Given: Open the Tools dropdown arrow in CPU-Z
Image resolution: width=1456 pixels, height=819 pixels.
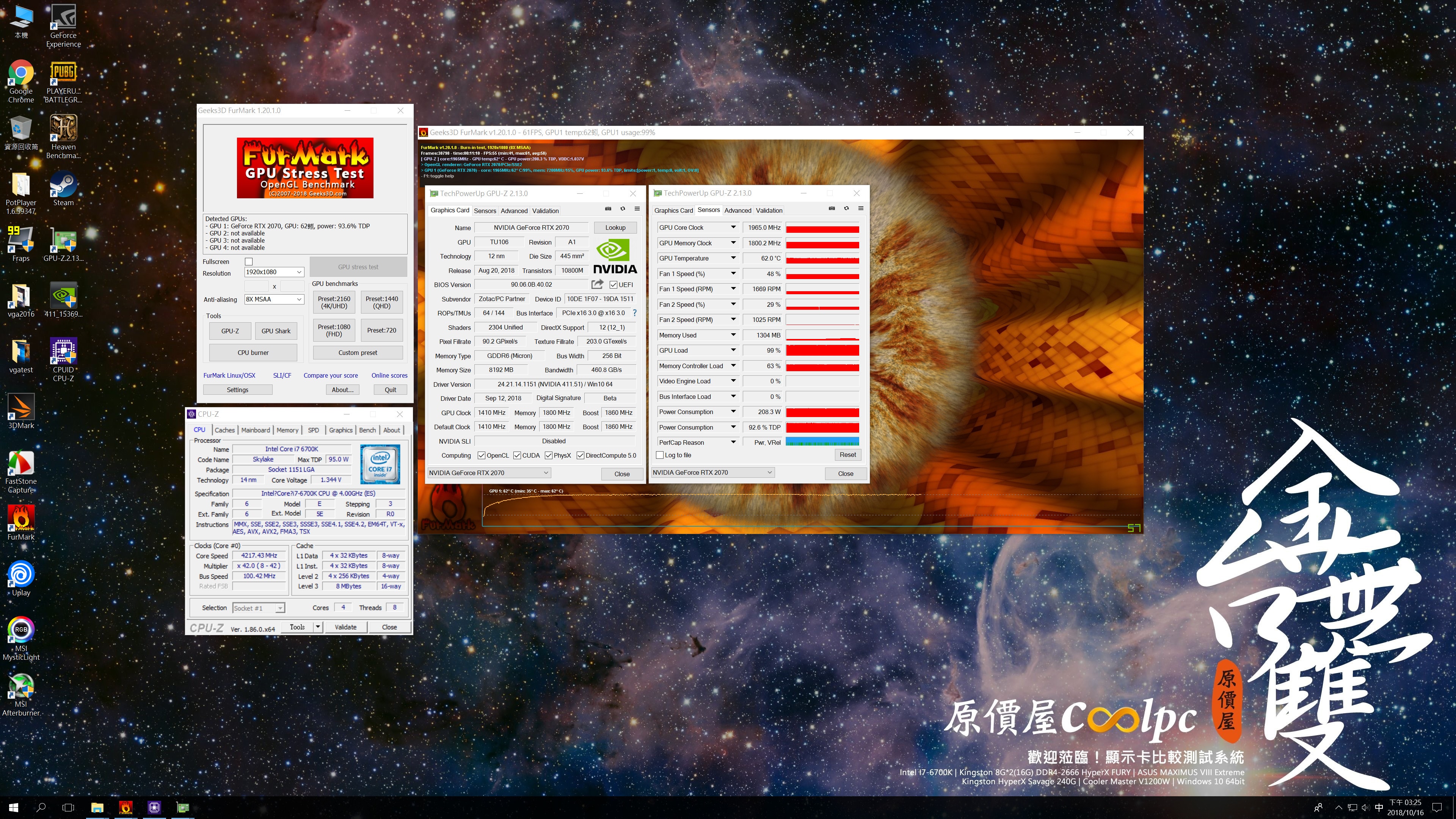Looking at the screenshot, I should coord(318,627).
